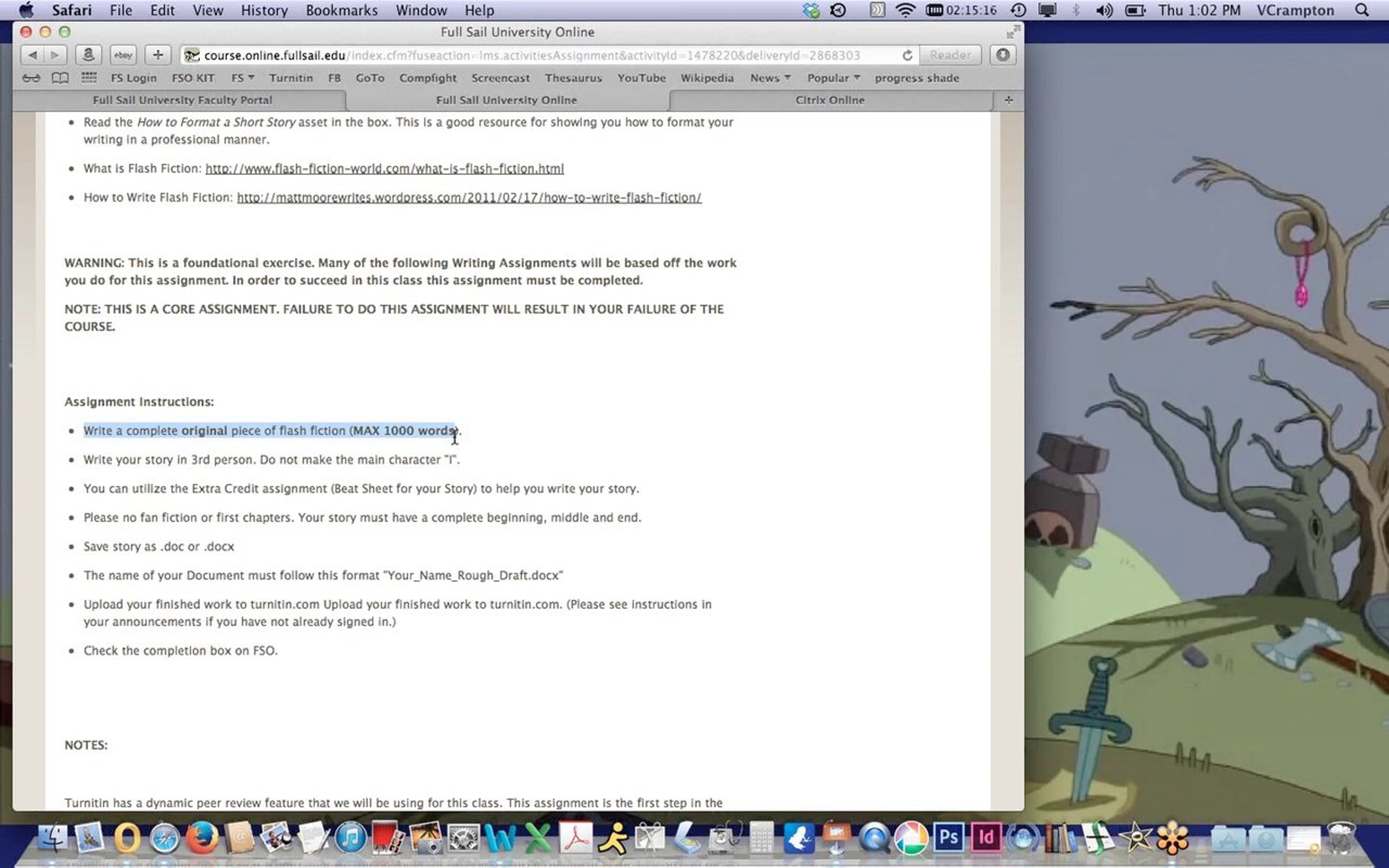Screen dimensions: 1389x868
Task: Click the Amazon bookmark toolbar button
Action: (x=88, y=55)
